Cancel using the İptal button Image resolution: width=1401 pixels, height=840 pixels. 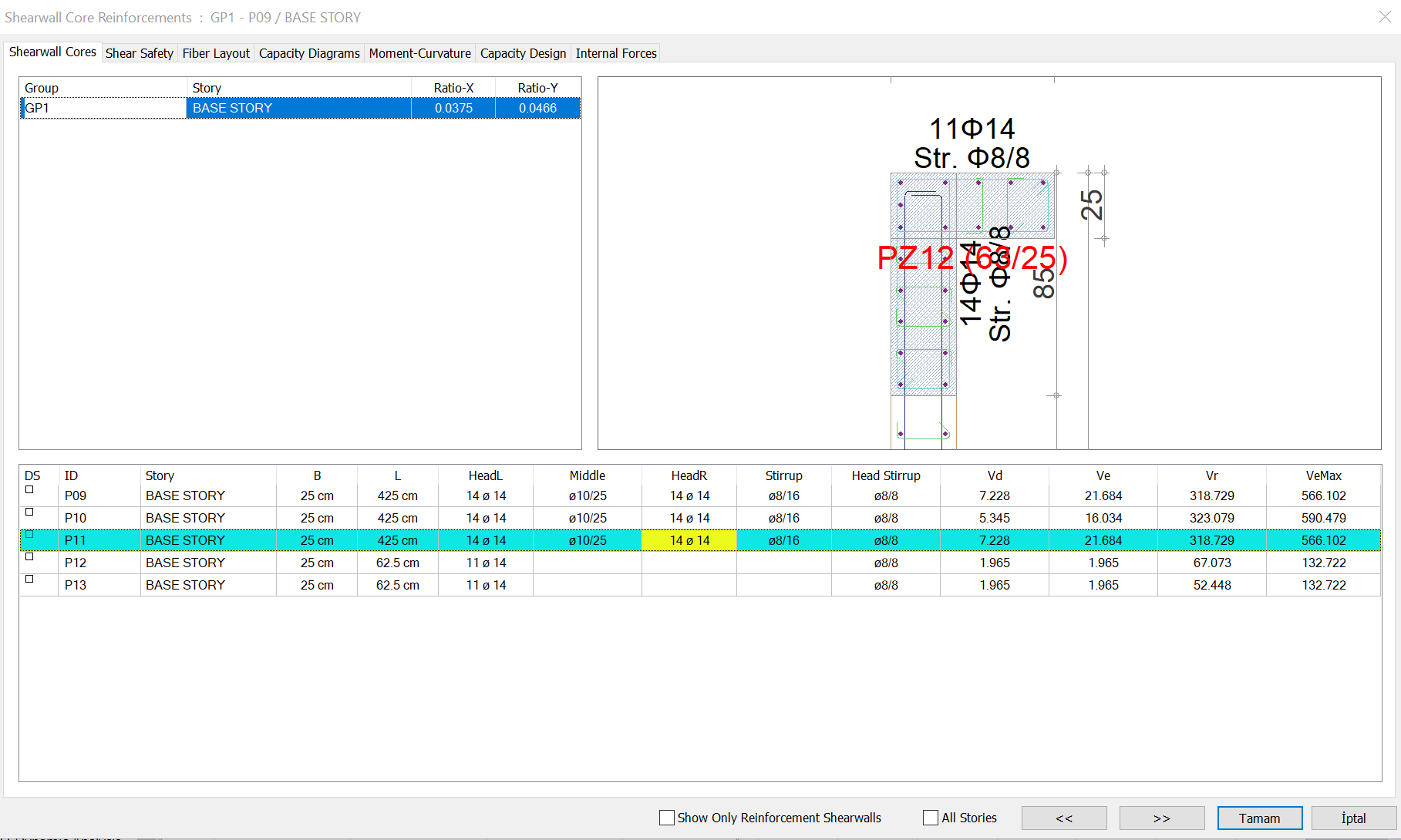(x=1353, y=818)
